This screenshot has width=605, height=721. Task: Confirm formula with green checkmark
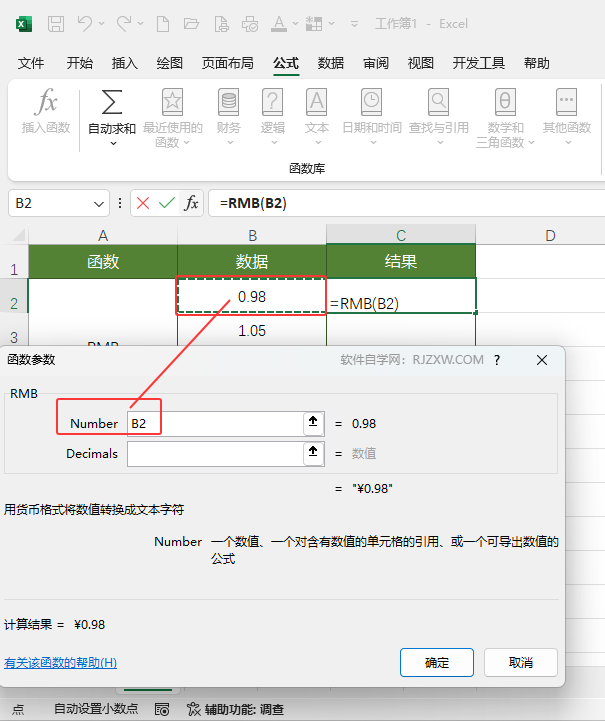tap(167, 203)
